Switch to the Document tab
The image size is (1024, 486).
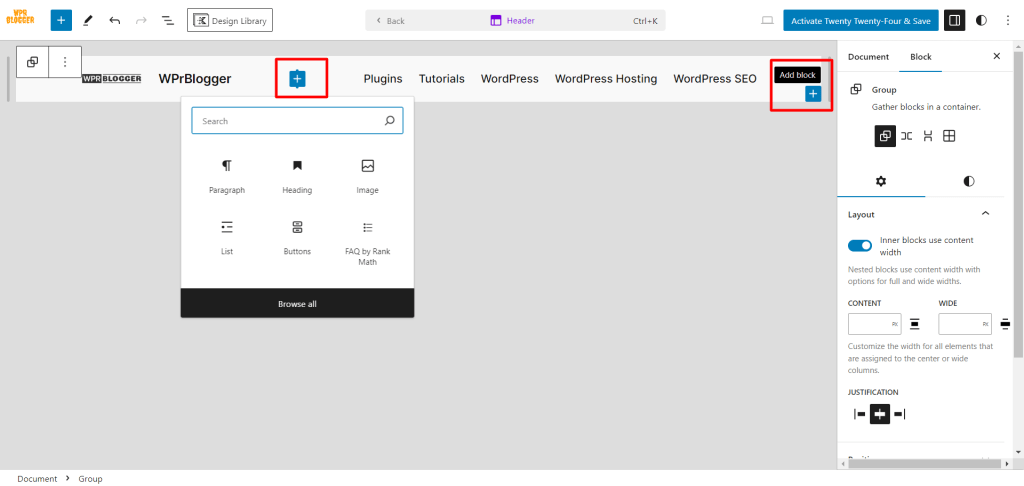[868, 57]
